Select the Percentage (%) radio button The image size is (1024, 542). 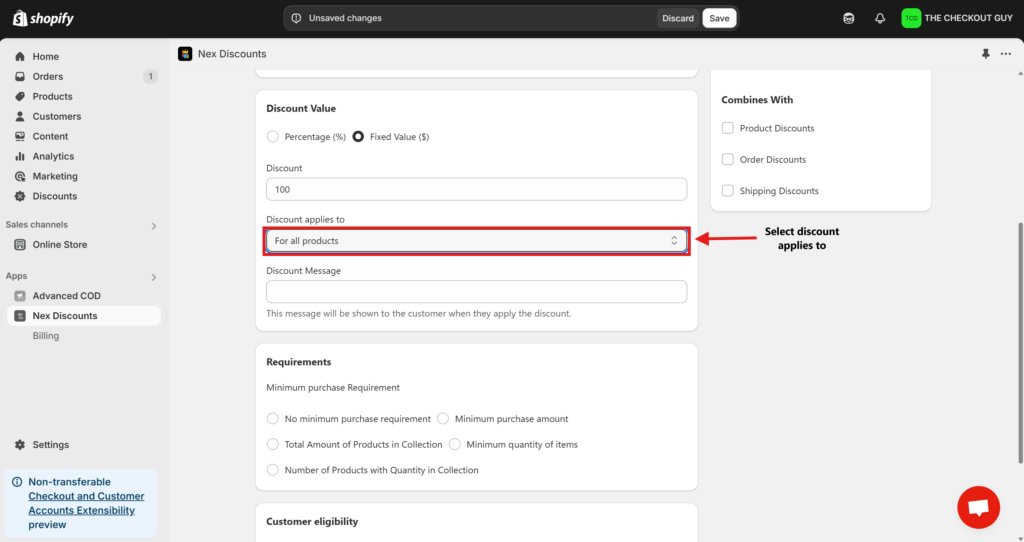[273, 137]
